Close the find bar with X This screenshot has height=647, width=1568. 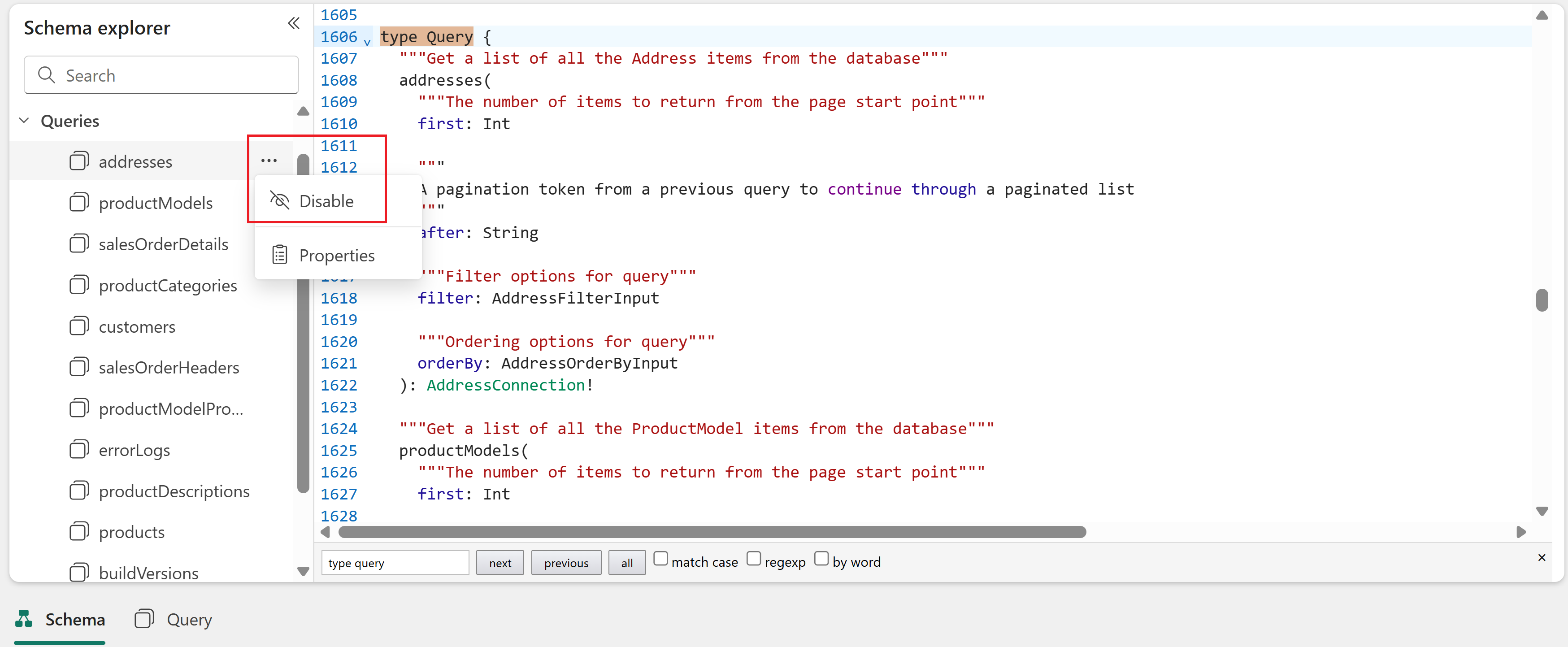[1541, 557]
